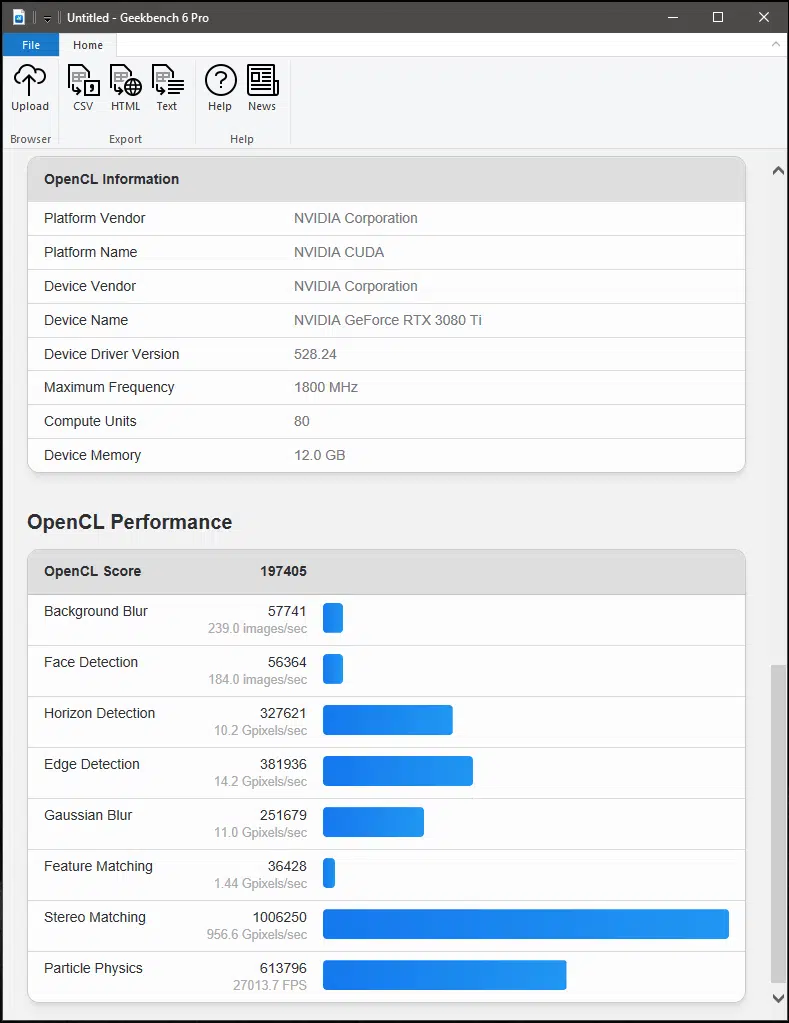Click the Feature Matching score bar
789x1023 pixels.
(x=329, y=873)
